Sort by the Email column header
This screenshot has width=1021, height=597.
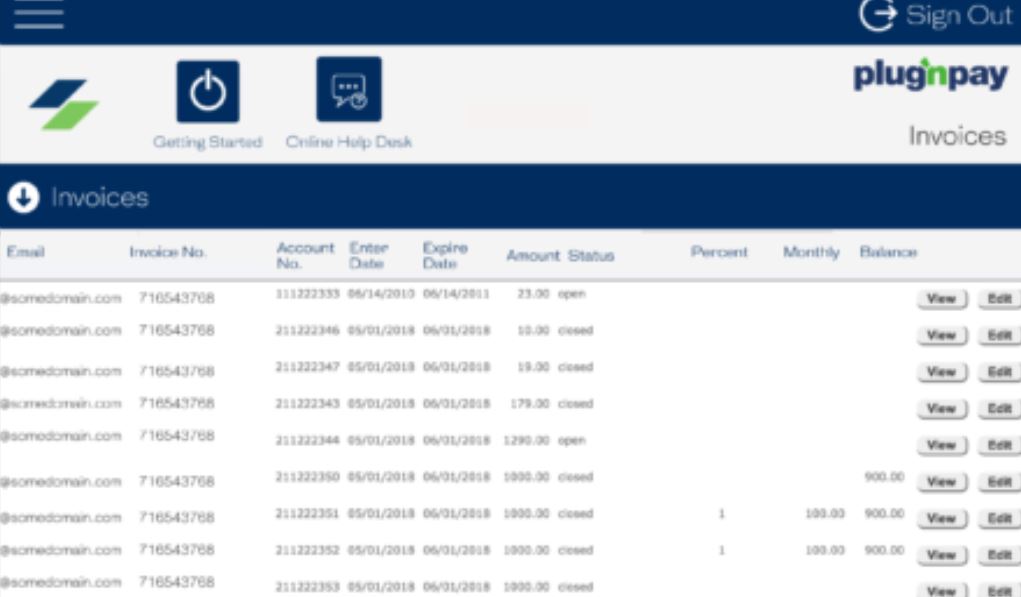[25, 252]
